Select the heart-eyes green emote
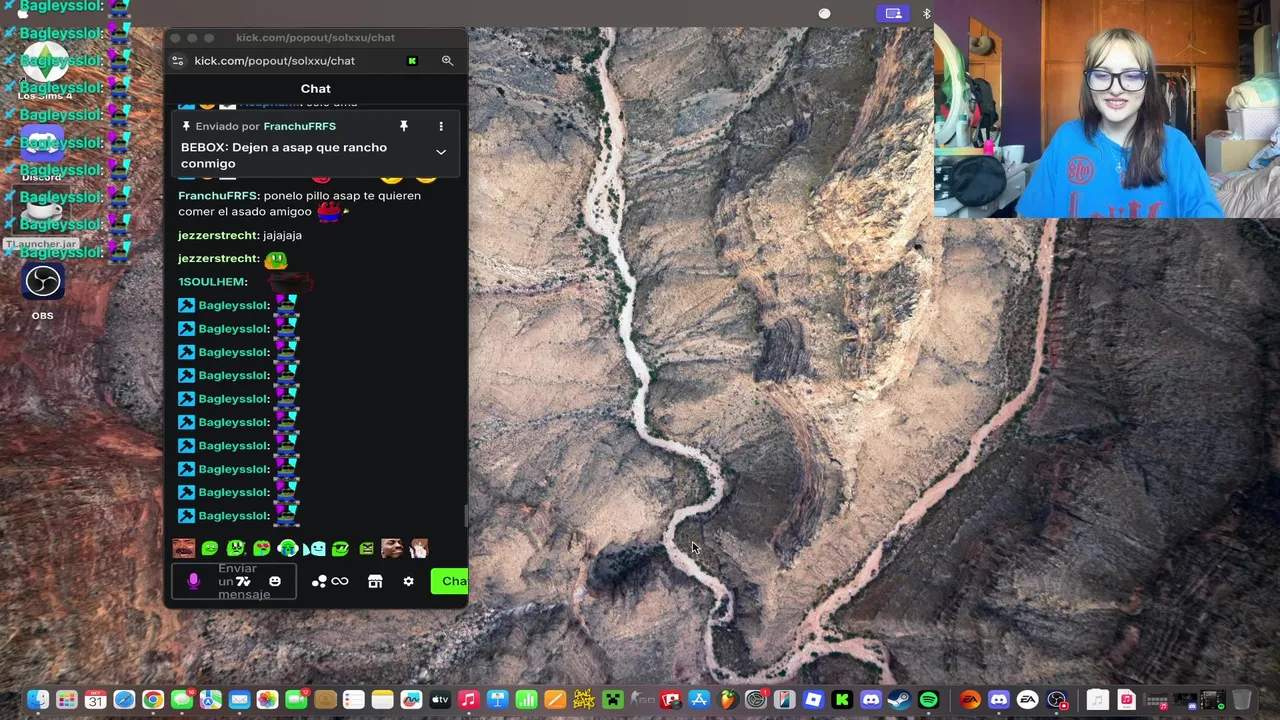Image resolution: width=1280 pixels, height=720 pixels. [261, 548]
